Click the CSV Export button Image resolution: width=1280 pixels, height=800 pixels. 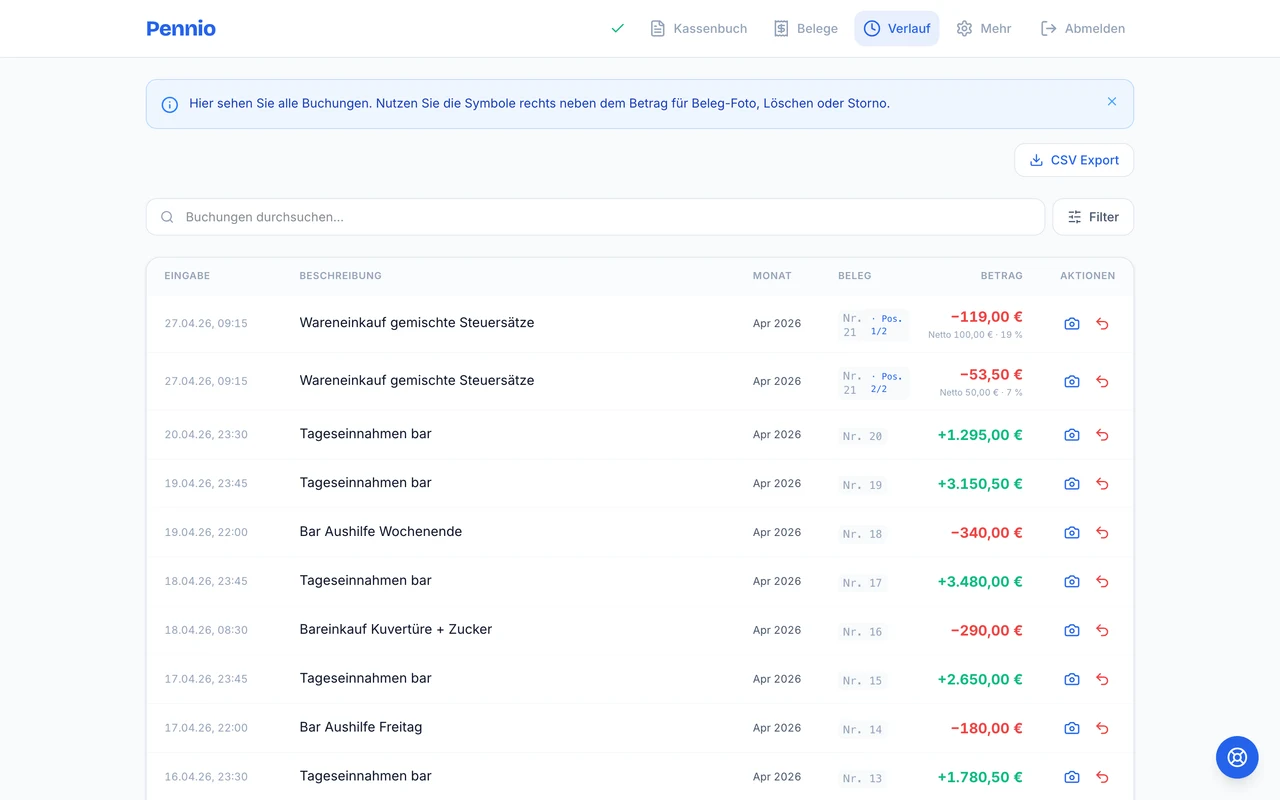tap(1074, 160)
